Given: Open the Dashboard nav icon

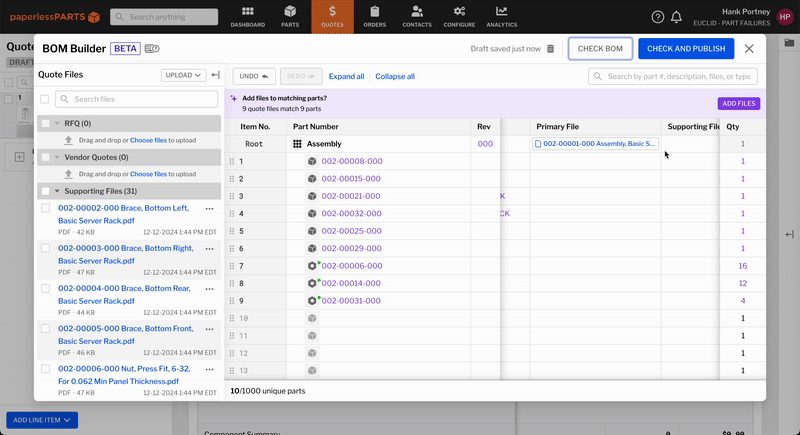Looking at the screenshot, I should [x=247, y=17].
